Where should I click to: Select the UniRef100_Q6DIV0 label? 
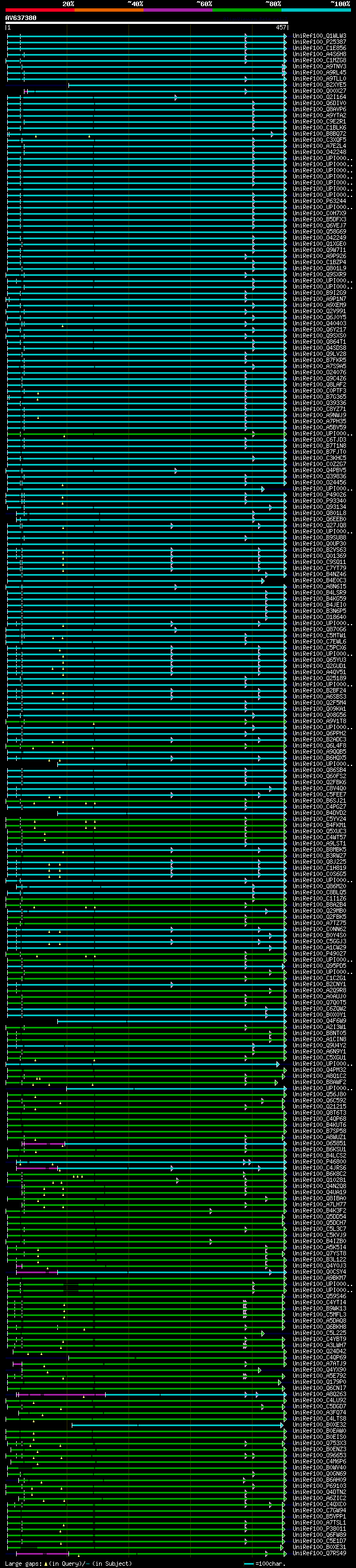point(319,103)
